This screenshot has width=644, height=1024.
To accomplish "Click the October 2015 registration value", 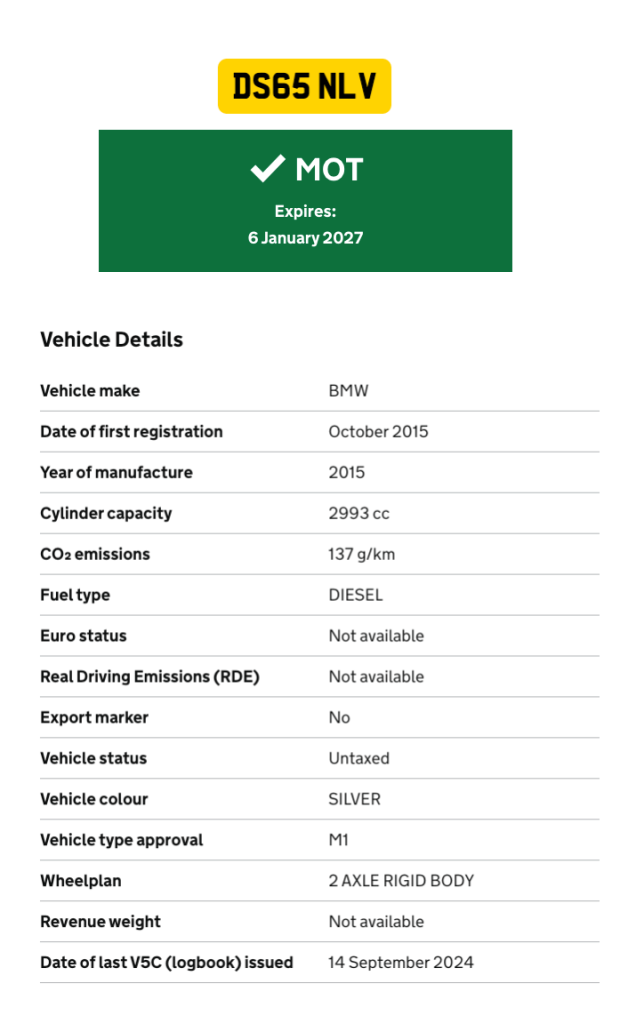I will click(378, 432).
